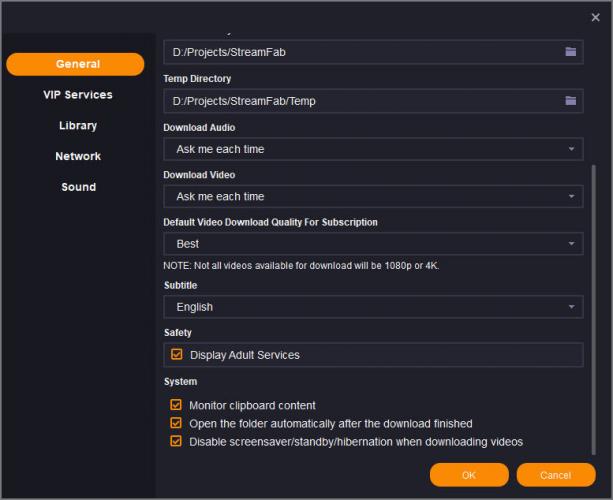The width and height of the screenshot is (613, 500).
Task: Switch to VIP Services tab
Action: (77, 95)
